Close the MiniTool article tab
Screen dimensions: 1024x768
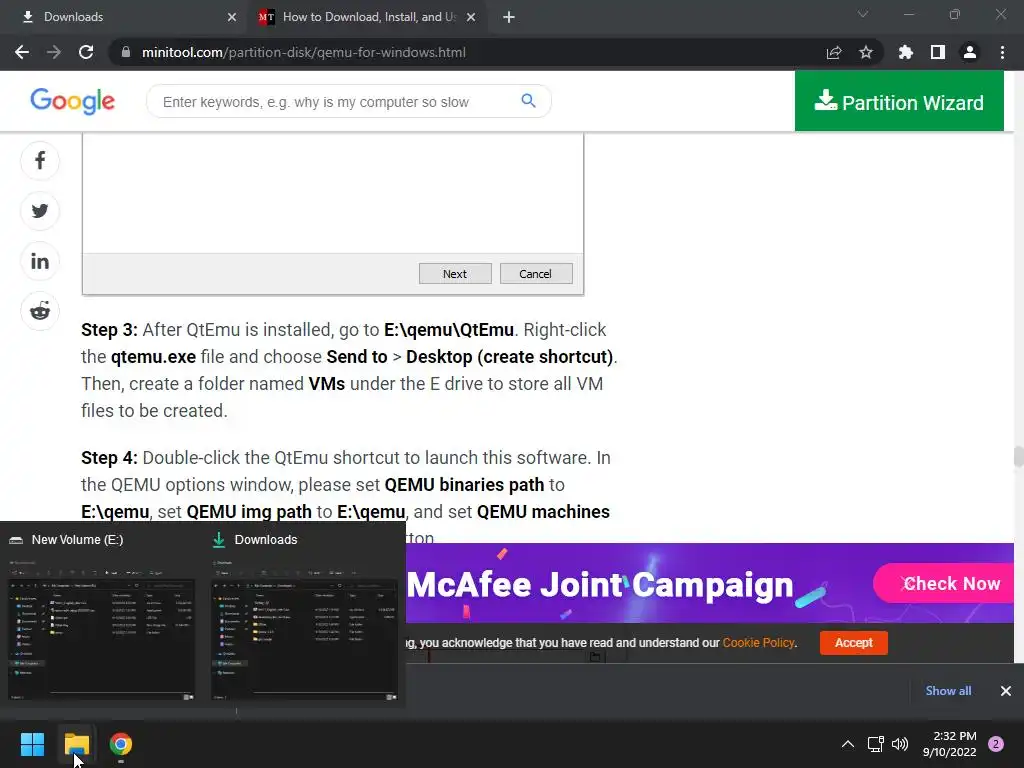(x=471, y=17)
